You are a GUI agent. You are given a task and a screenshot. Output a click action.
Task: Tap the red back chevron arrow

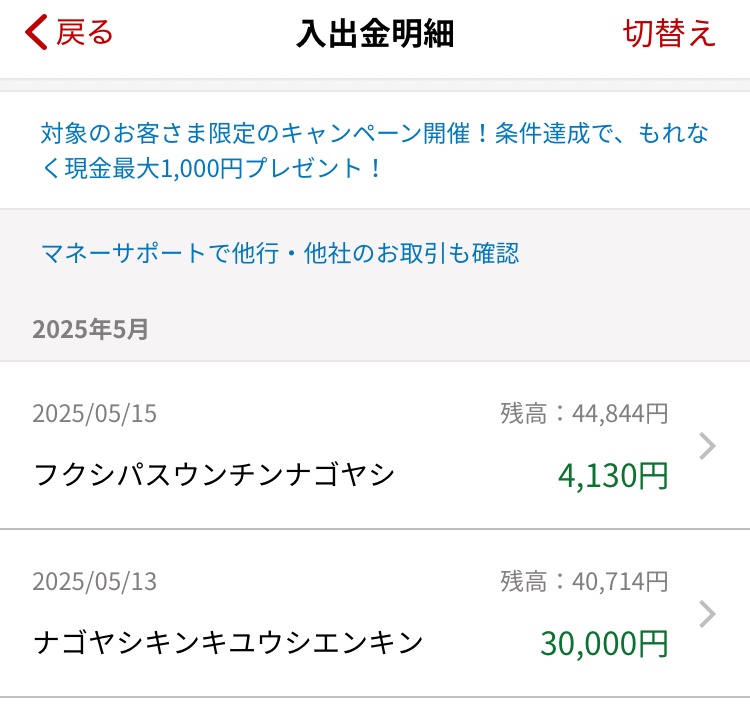(36, 32)
